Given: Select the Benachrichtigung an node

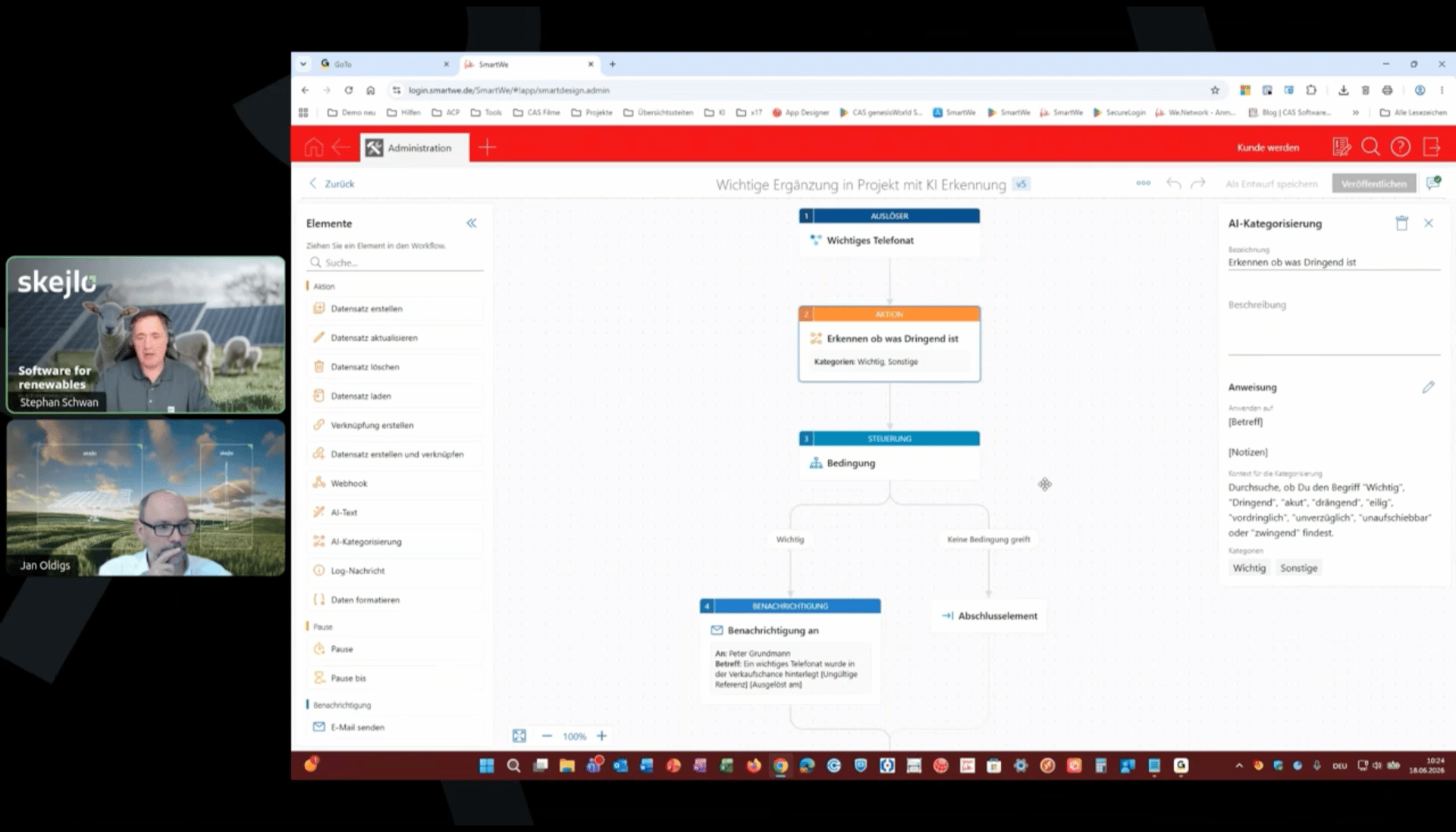Looking at the screenshot, I should point(789,651).
